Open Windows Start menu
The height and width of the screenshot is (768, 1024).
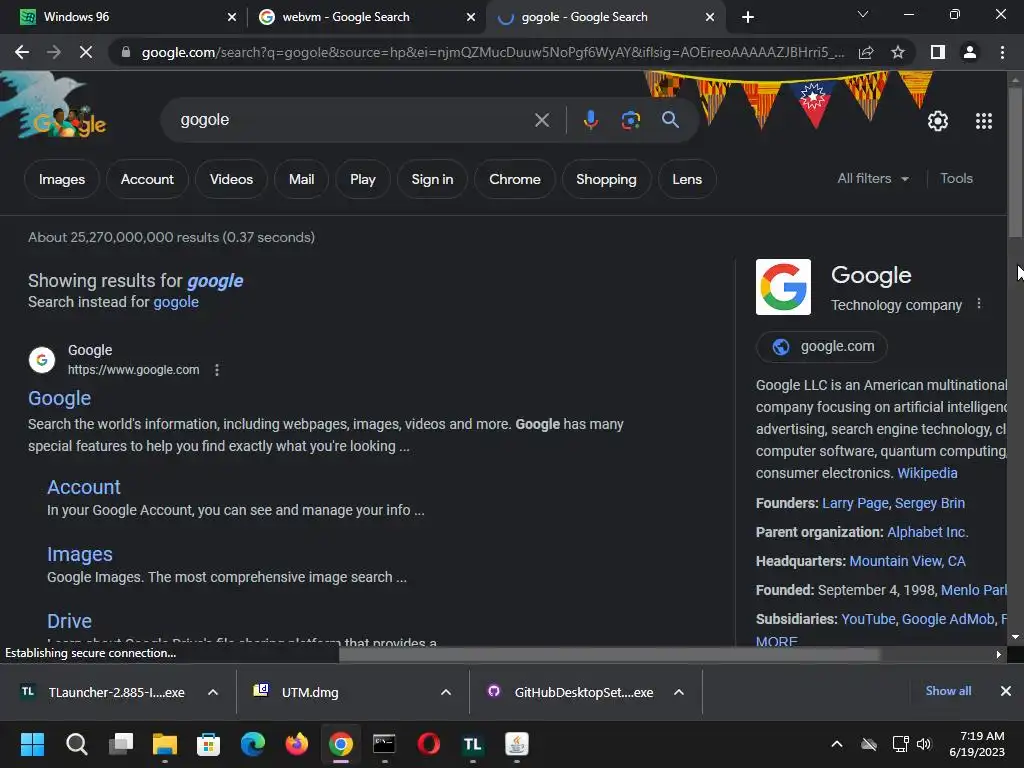[32, 744]
